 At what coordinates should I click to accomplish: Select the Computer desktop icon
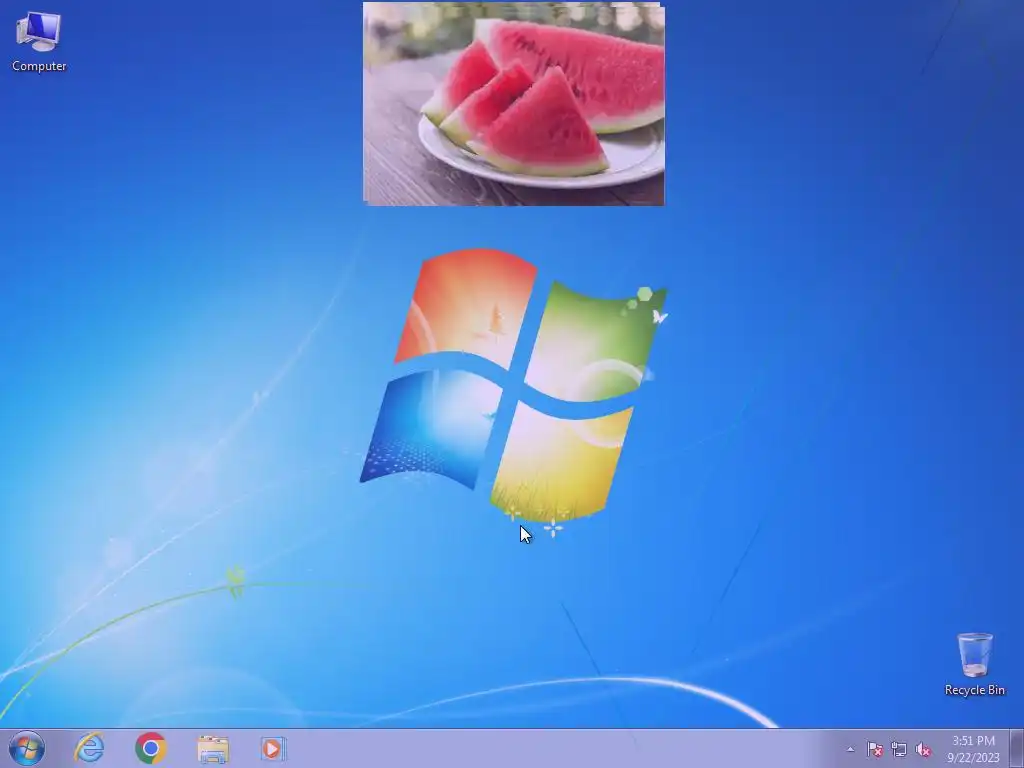(x=39, y=42)
